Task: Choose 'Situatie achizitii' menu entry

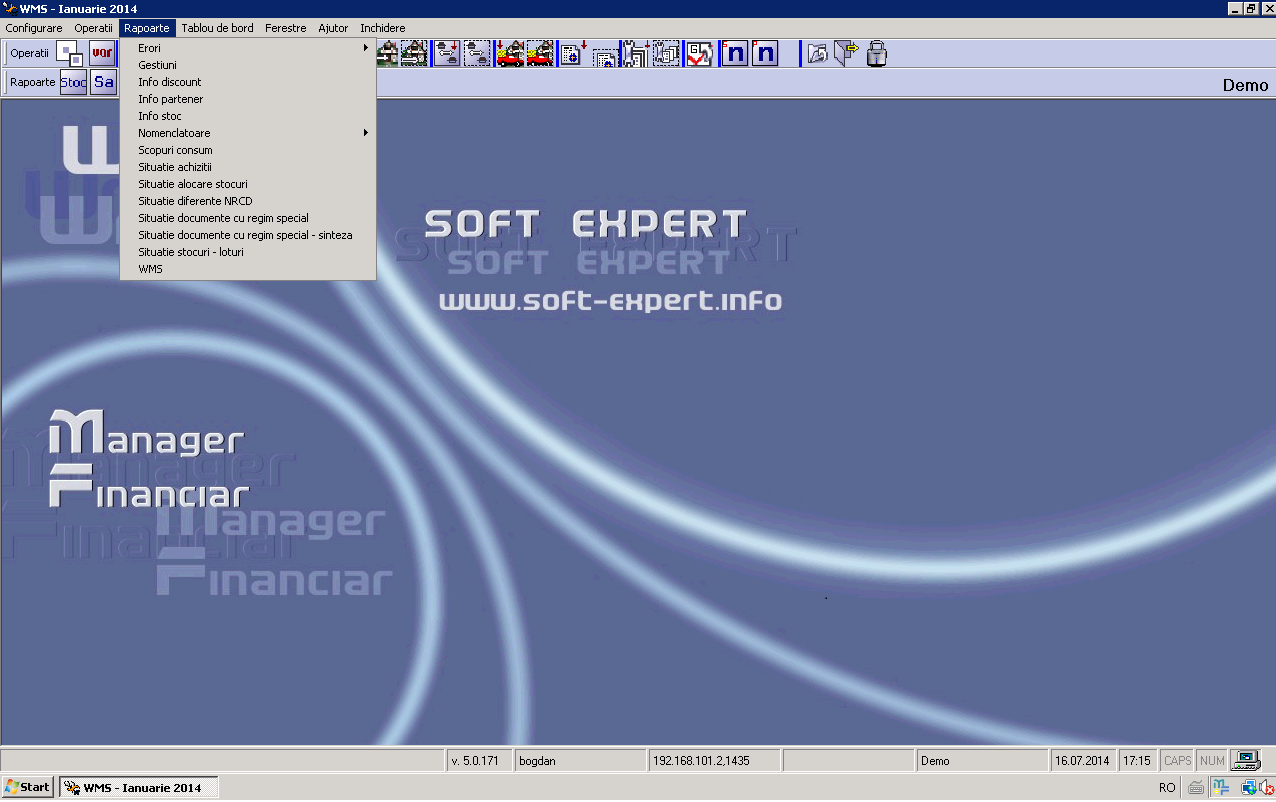Action: click(x=175, y=167)
